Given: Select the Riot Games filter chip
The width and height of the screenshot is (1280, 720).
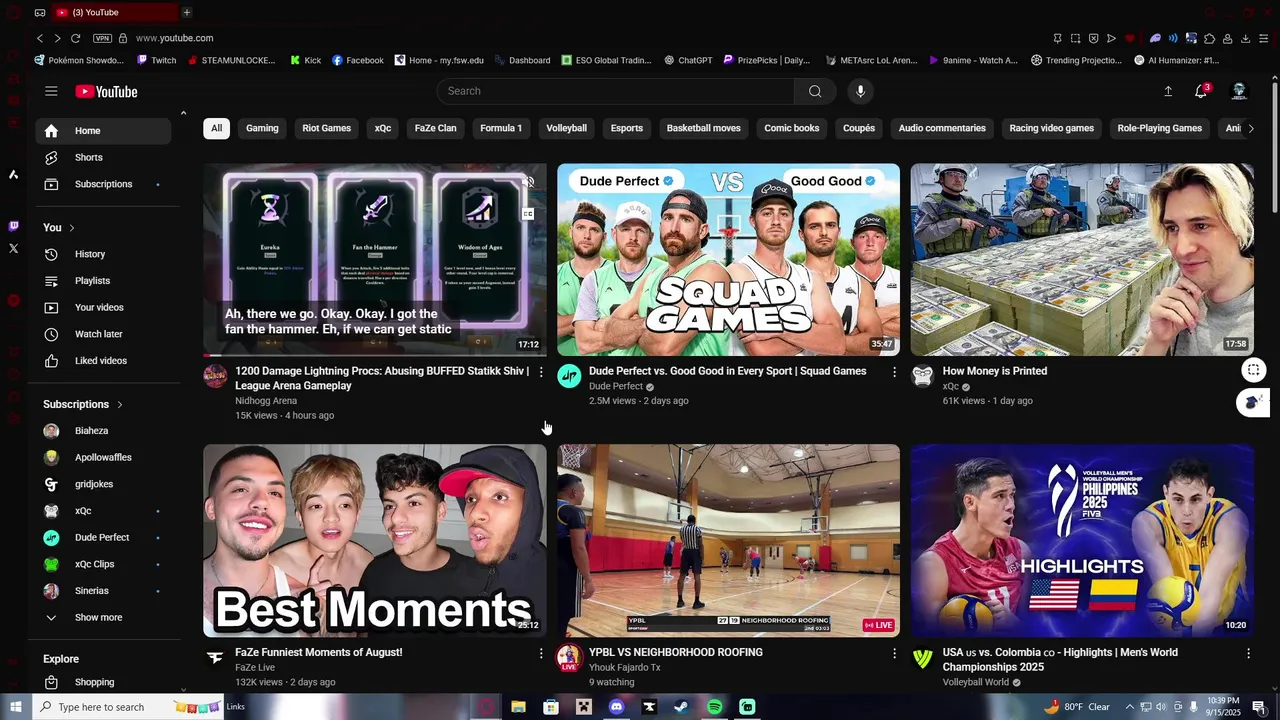Looking at the screenshot, I should tap(327, 128).
